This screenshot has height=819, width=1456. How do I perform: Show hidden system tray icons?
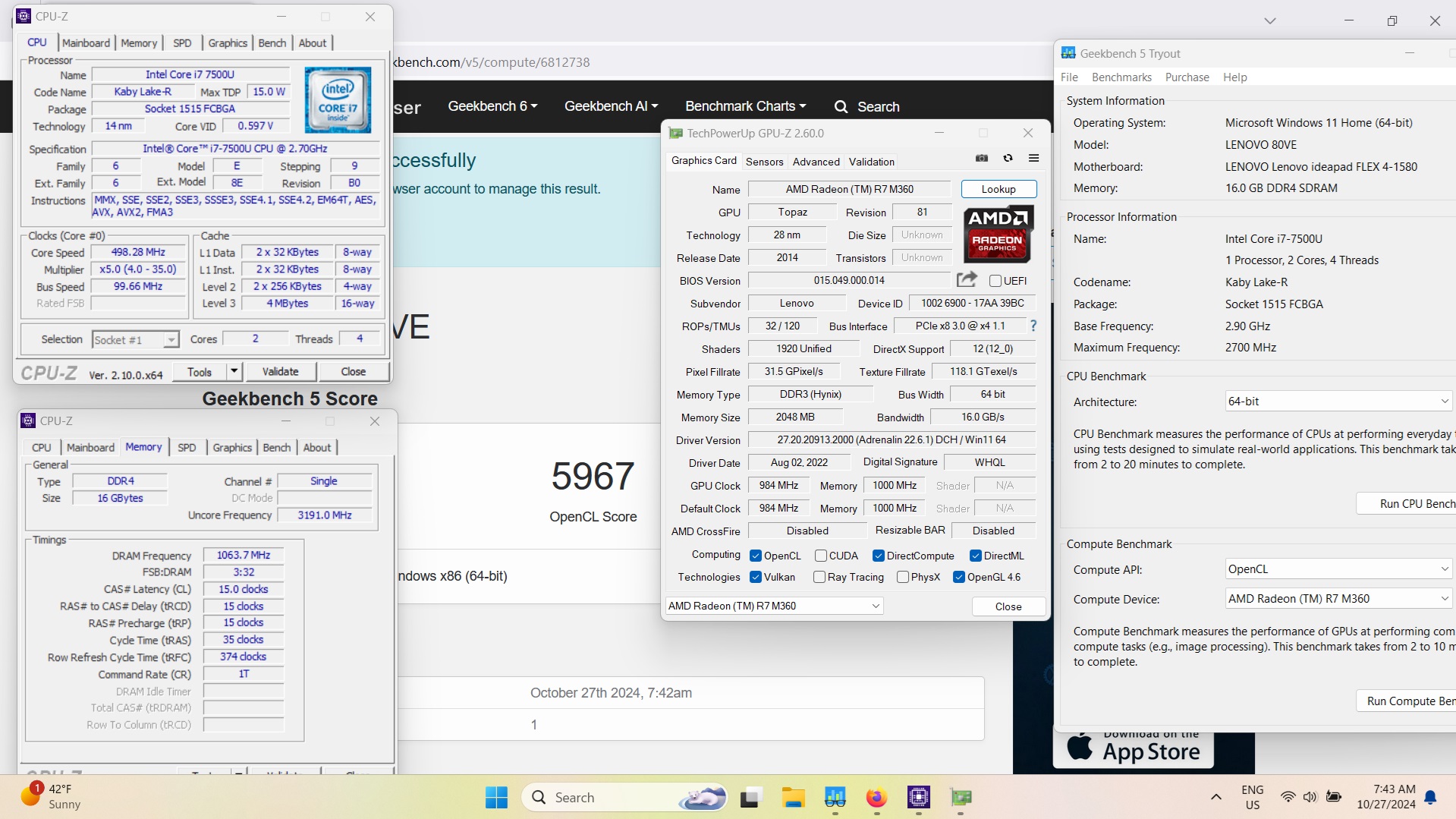tap(1216, 797)
